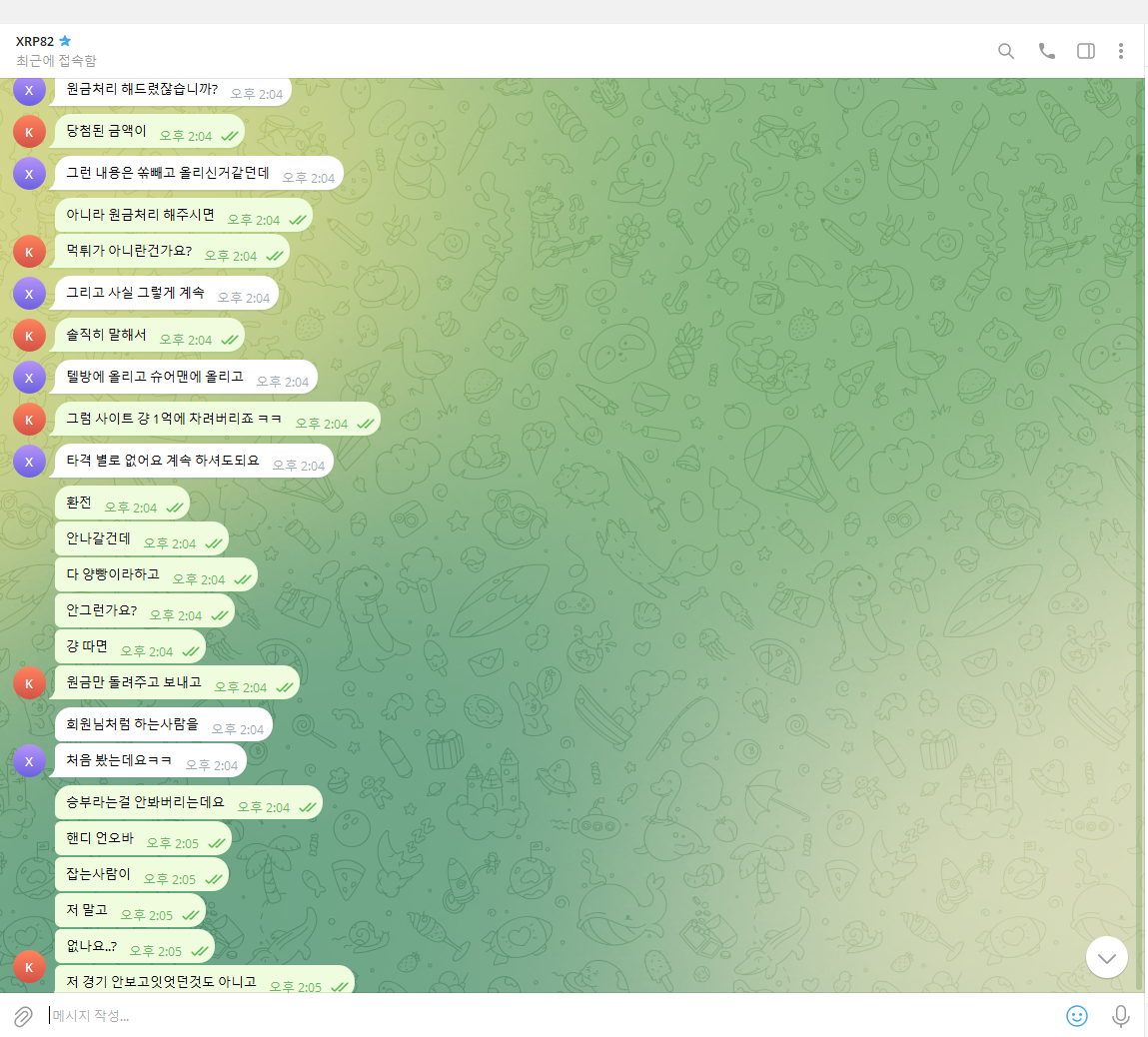This screenshot has height=1037, width=1148.
Task: Open the search in chat icon
Action: (x=1006, y=51)
